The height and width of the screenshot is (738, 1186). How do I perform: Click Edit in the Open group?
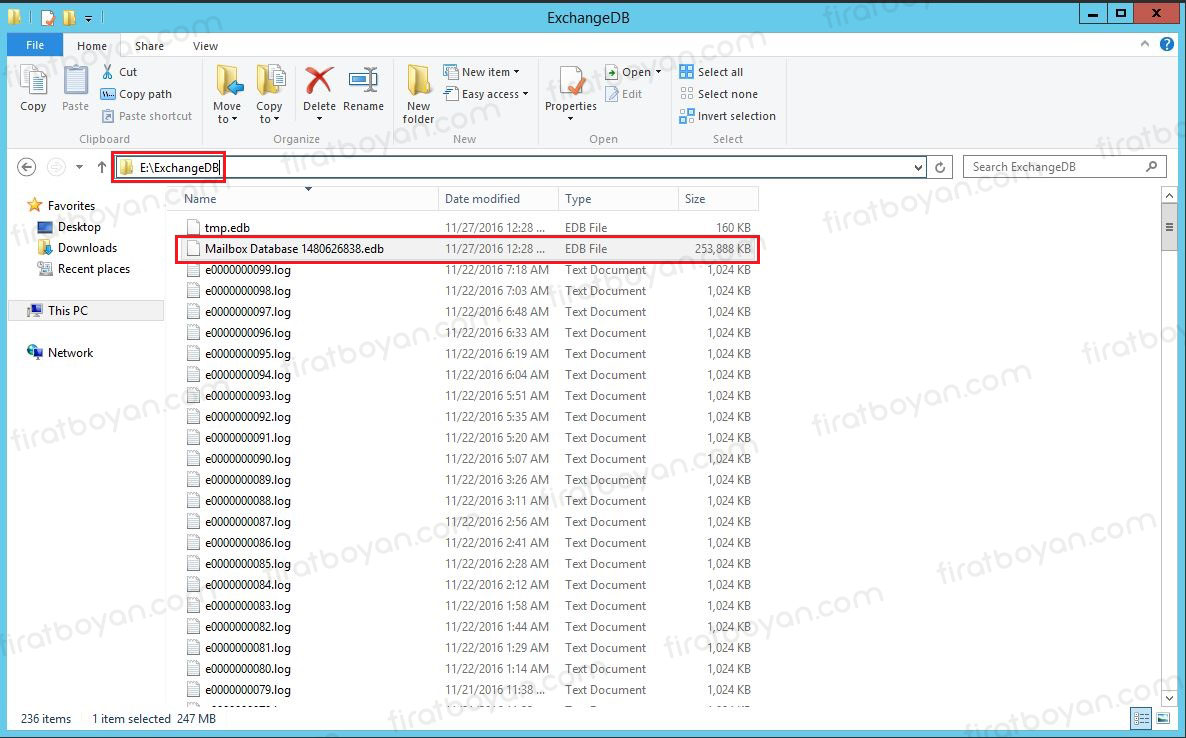[x=624, y=94]
